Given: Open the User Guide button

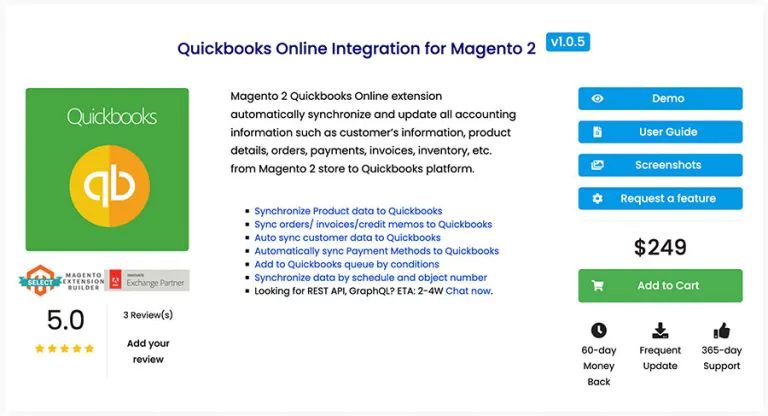Looking at the screenshot, I should [x=660, y=132].
